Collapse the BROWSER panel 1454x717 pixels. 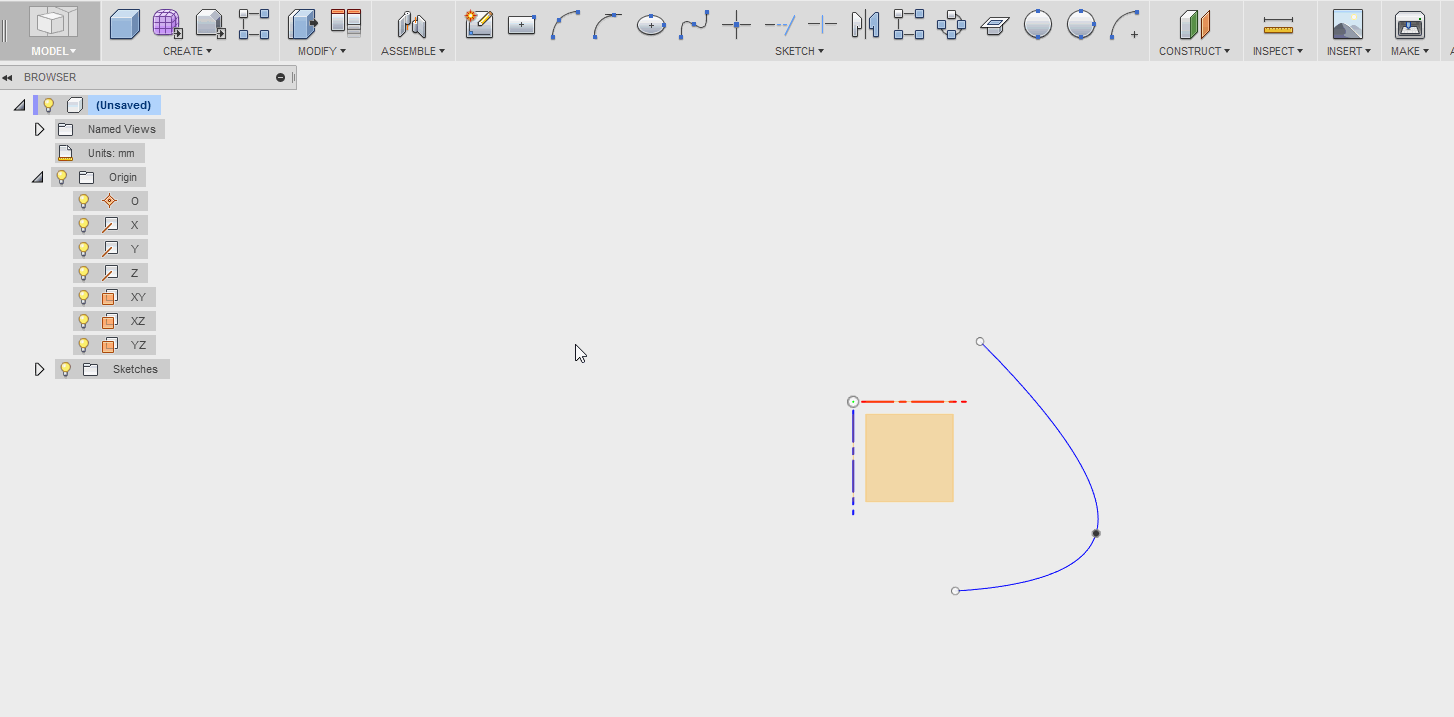coord(9,77)
